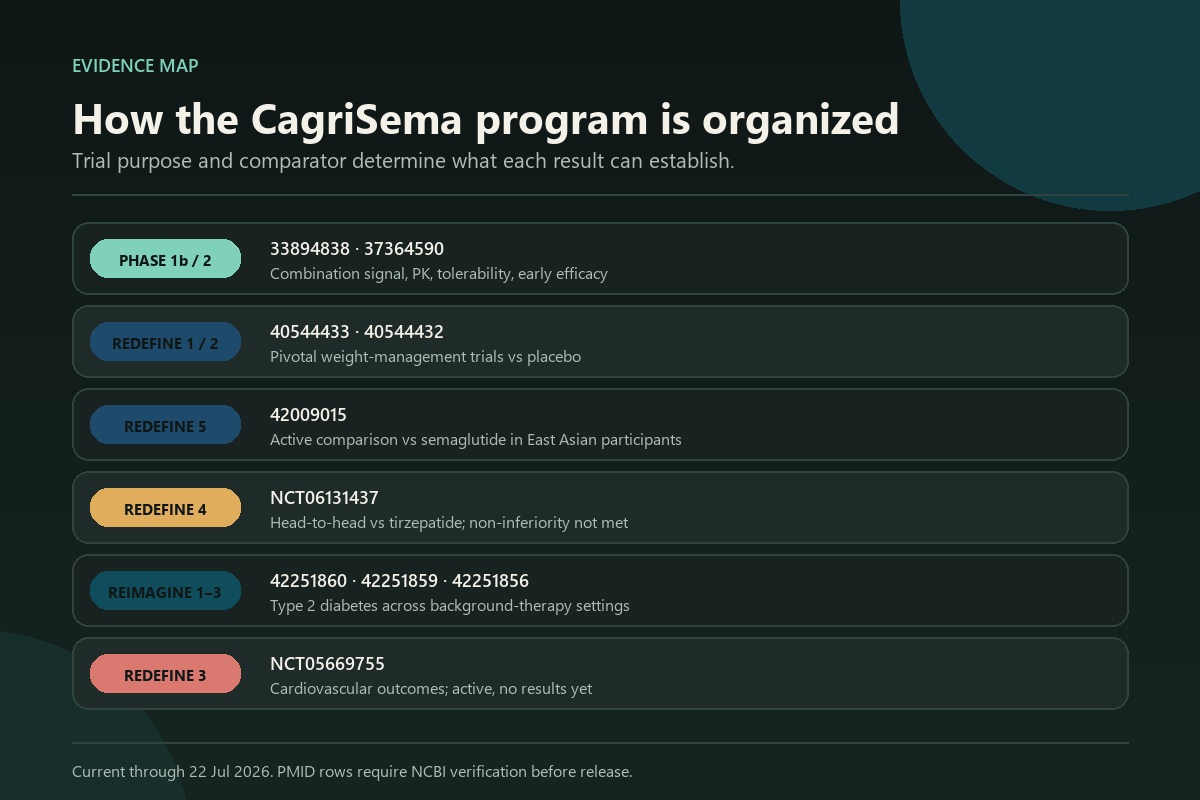Click 'Combination signal, PK, tolerability, early efficacy'
Image resolution: width=1200 pixels, height=800 pixels.
tap(439, 274)
